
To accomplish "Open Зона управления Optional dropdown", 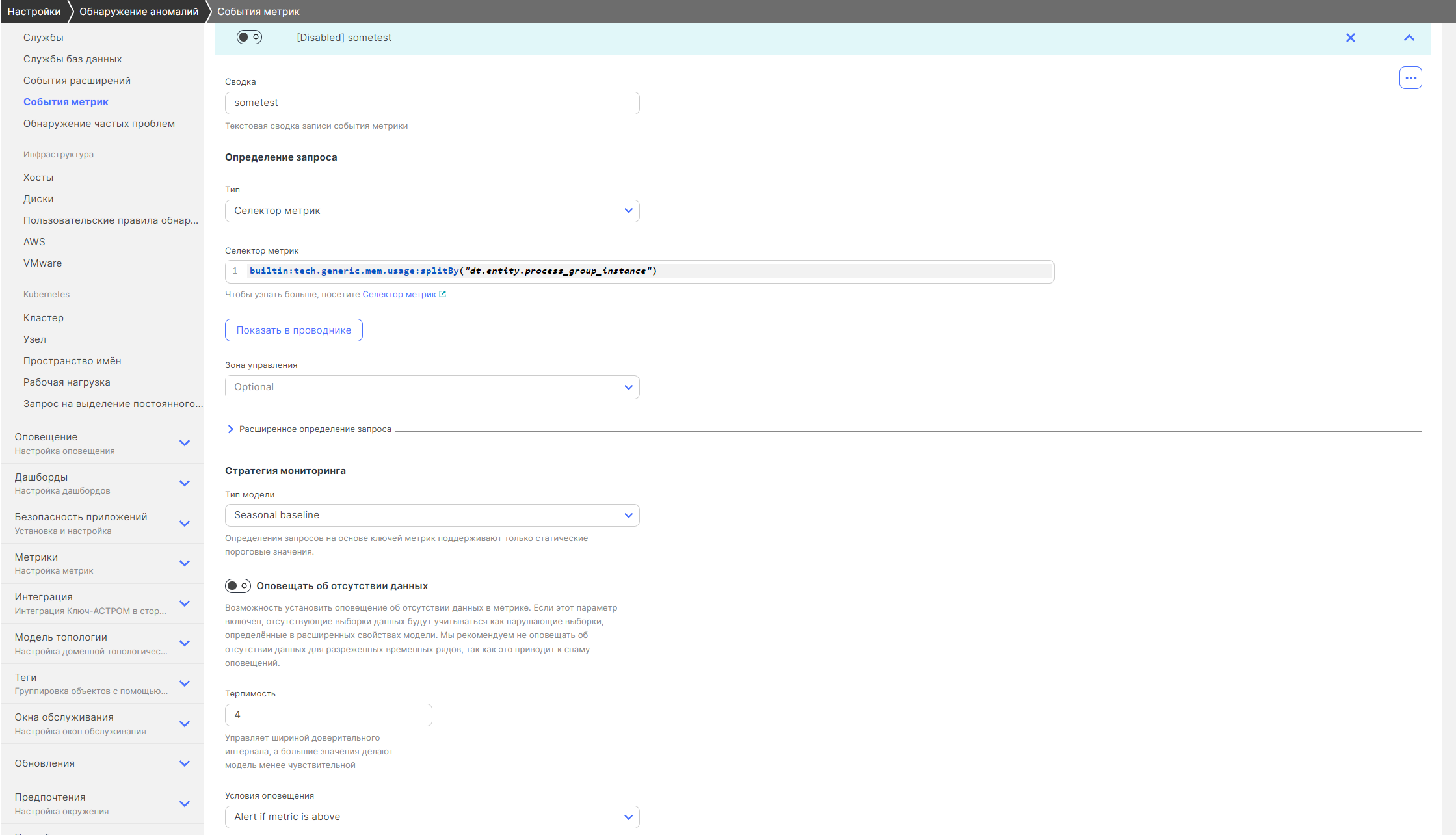I will (432, 387).
